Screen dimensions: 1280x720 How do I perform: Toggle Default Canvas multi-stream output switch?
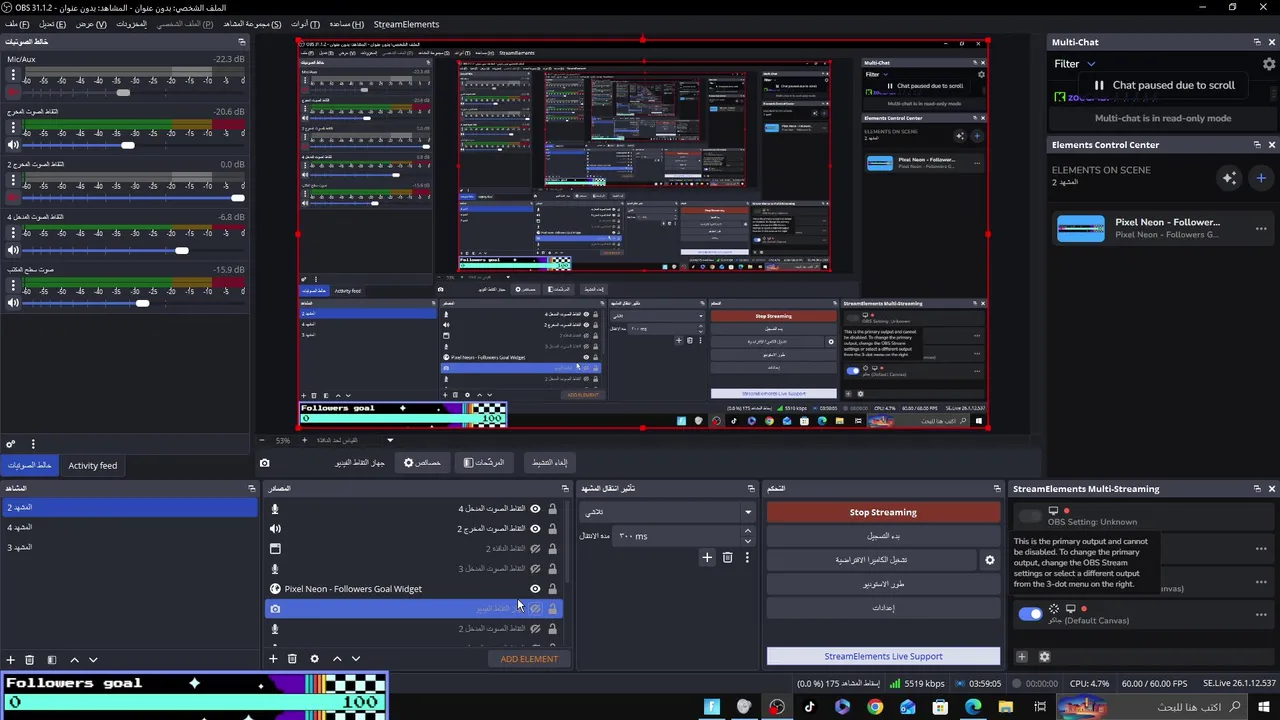(x=1030, y=614)
